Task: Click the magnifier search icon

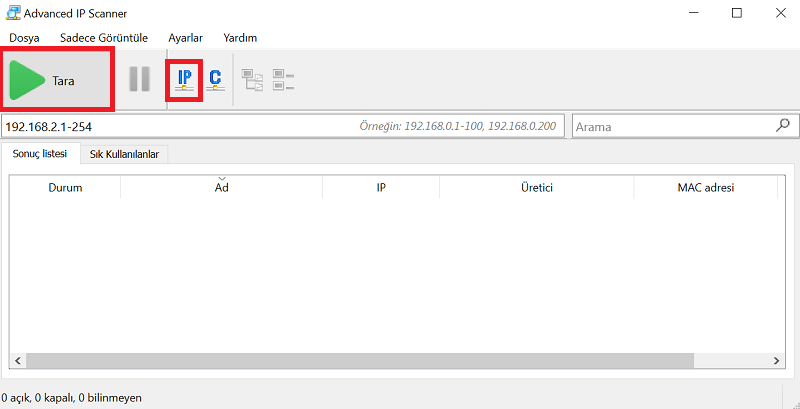Action: tap(783, 125)
